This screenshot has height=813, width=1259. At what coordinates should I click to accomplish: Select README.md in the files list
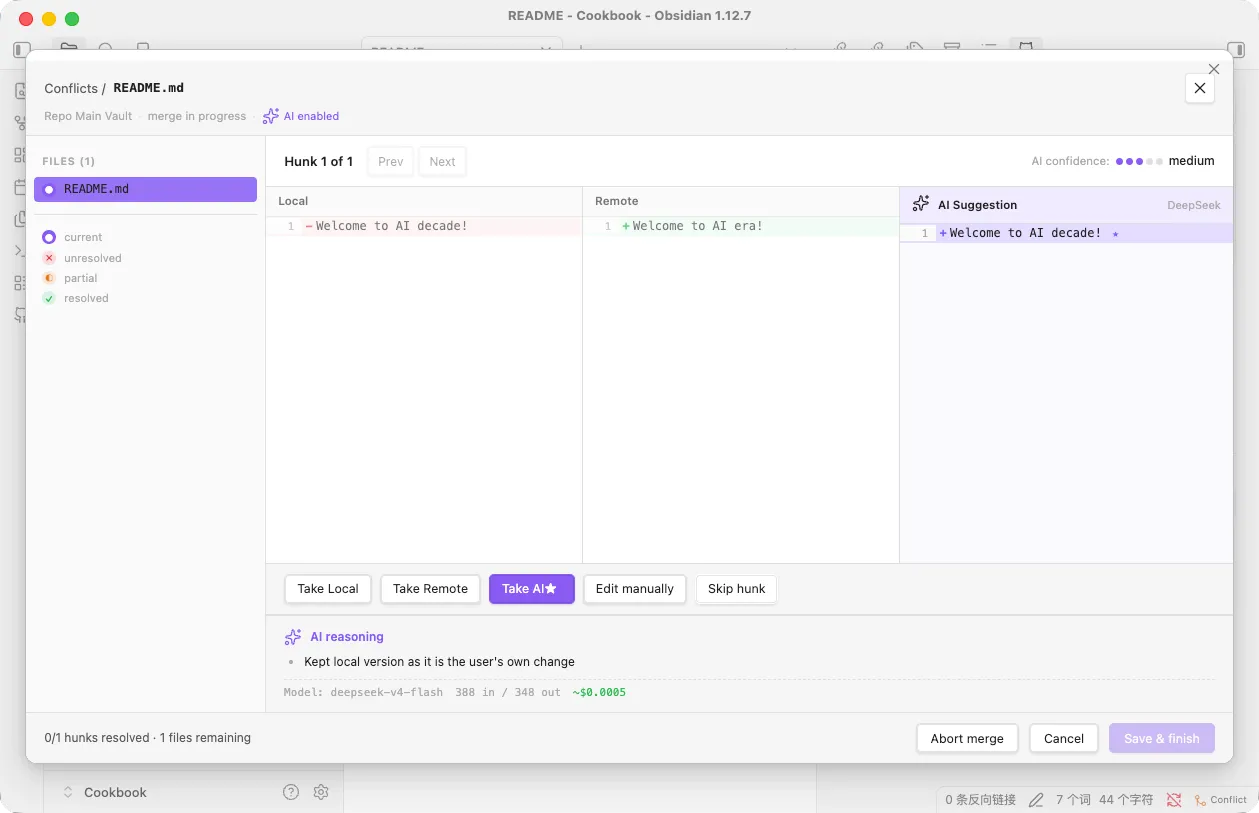pyautogui.click(x=145, y=189)
